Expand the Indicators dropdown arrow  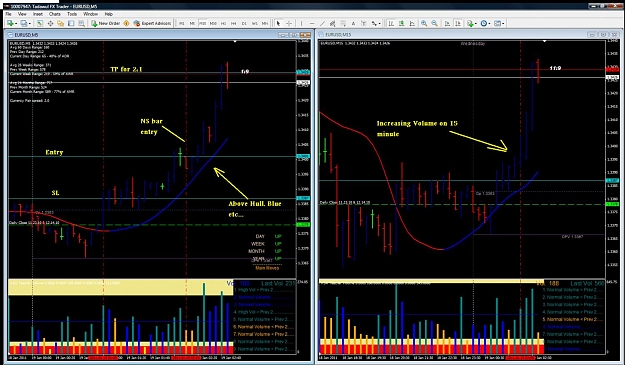[x=476, y=24]
